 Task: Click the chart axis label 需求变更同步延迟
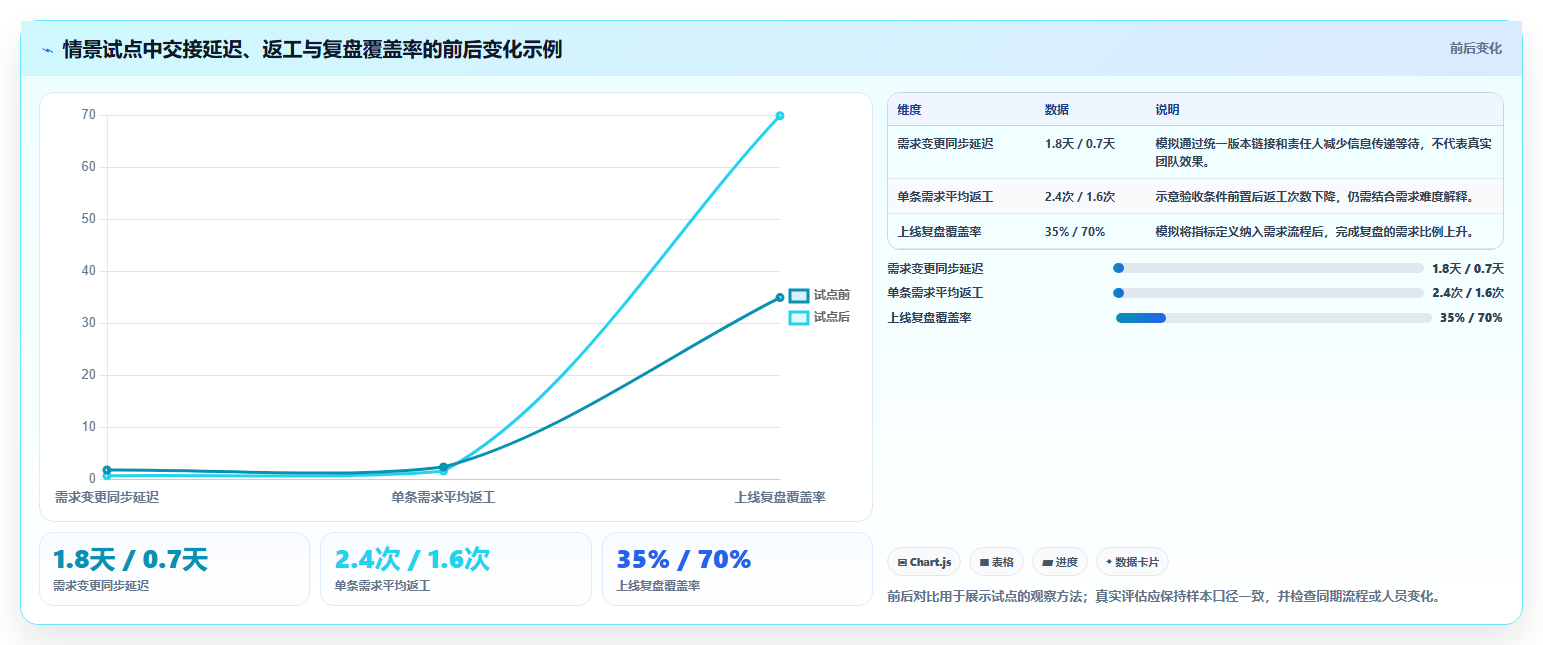pyautogui.click(x=107, y=497)
